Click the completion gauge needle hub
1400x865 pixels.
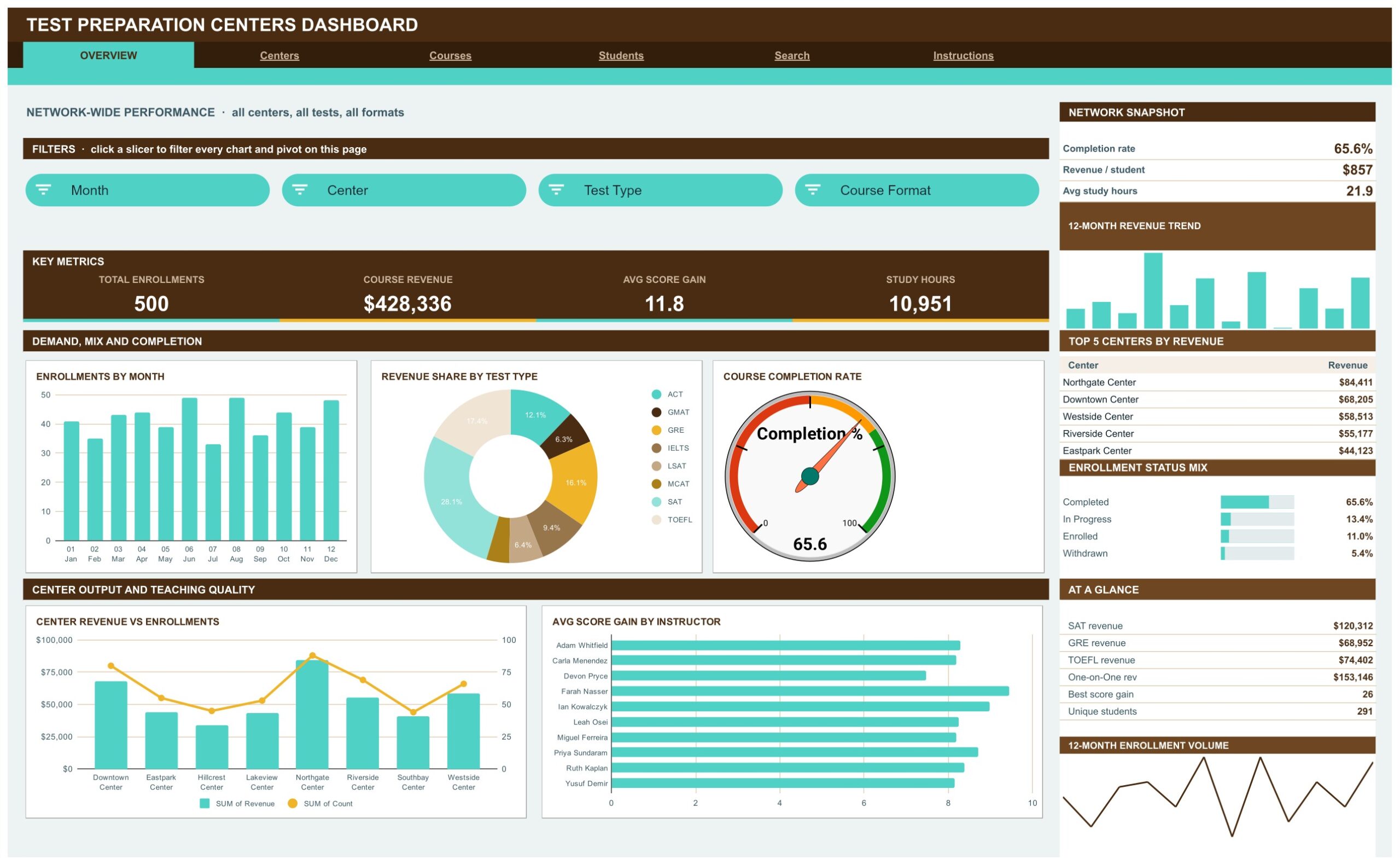pyautogui.click(x=809, y=475)
